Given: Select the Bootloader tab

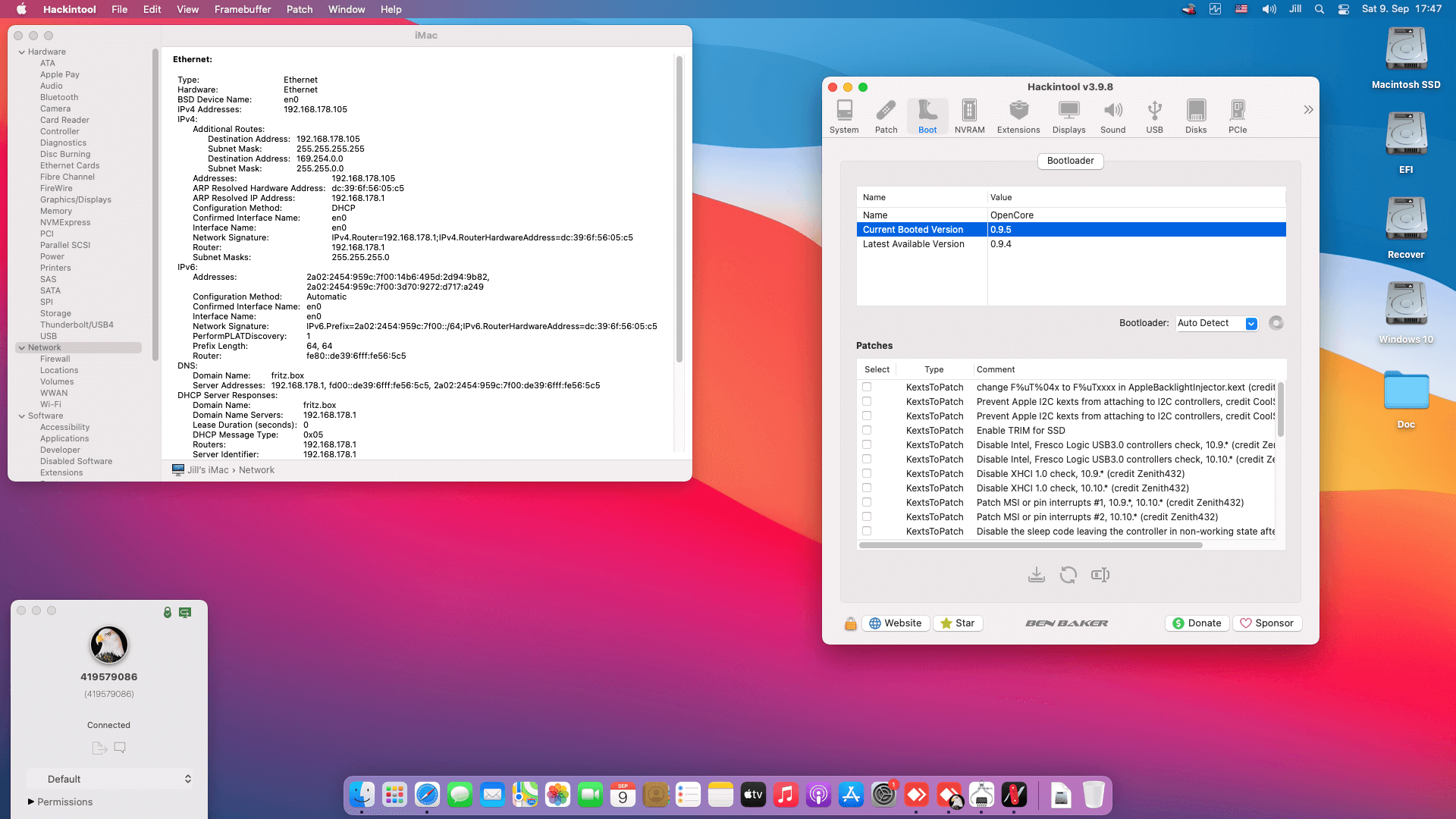Looking at the screenshot, I should [x=1070, y=161].
